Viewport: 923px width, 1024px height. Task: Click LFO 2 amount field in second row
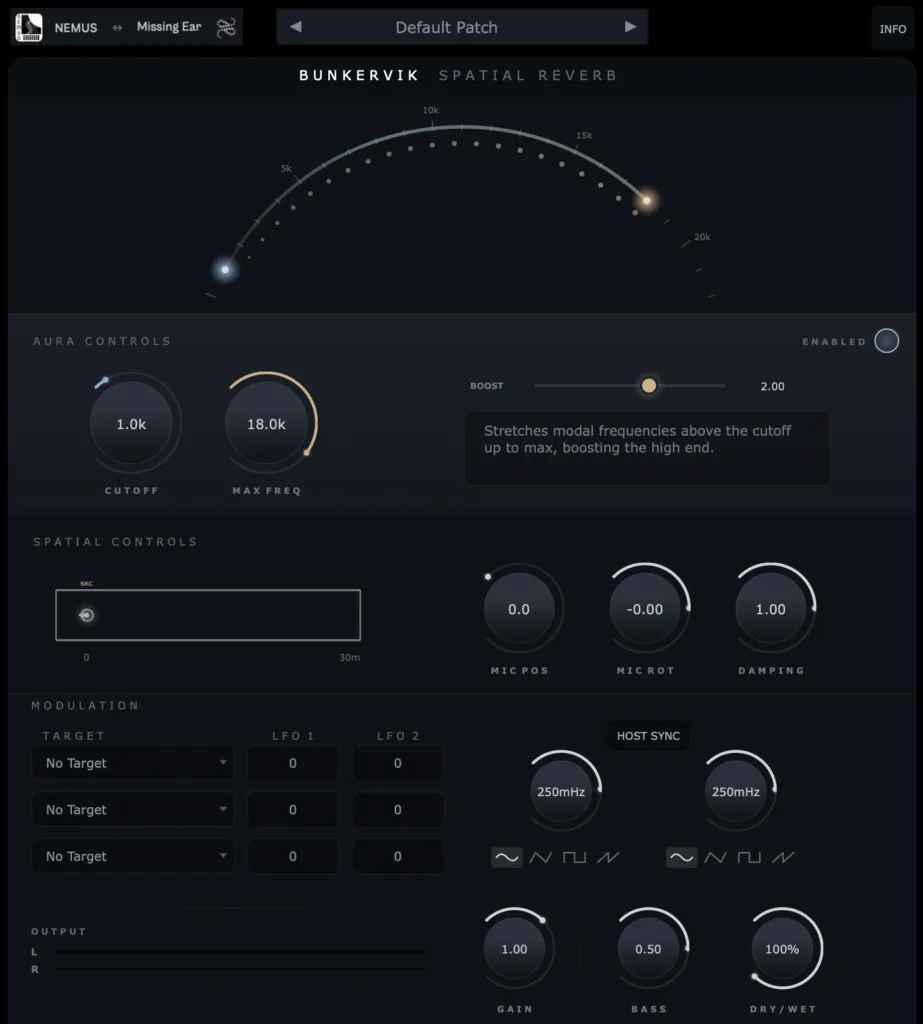(398, 809)
